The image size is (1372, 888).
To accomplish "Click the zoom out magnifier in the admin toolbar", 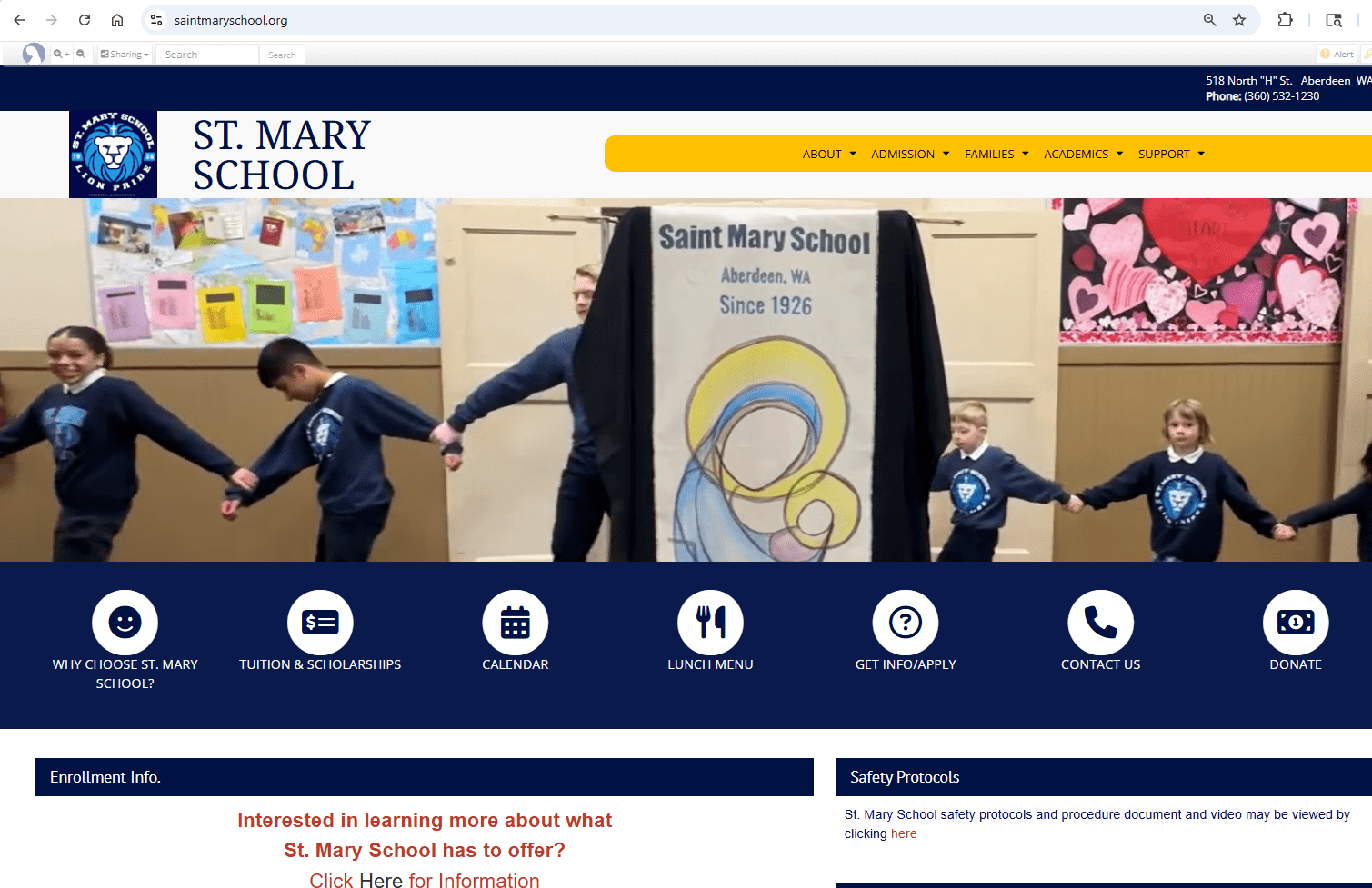I will coord(83,55).
